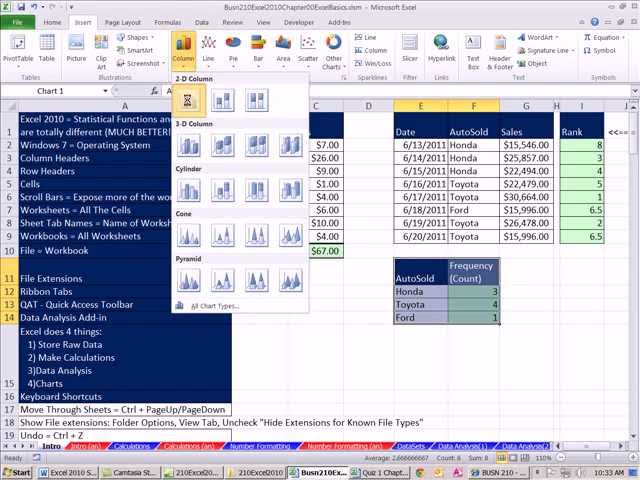This screenshot has width=640, height=480.
Task: Insert a Picture from the ribbon
Action: (76, 49)
